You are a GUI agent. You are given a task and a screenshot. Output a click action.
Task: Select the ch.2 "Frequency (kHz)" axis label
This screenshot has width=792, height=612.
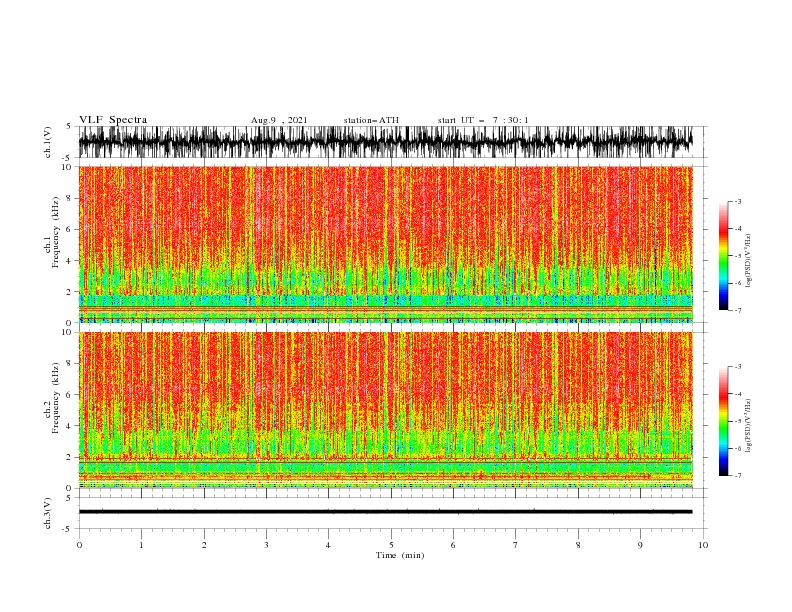point(56,398)
